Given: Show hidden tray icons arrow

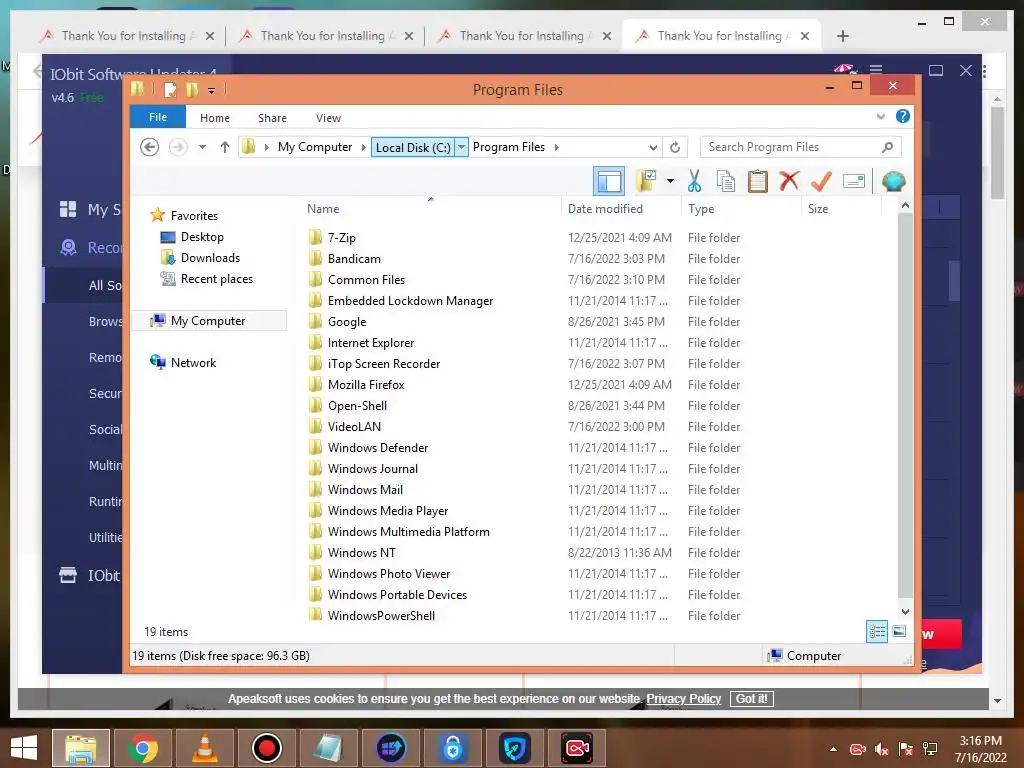Looking at the screenshot, I should click(x=833, y=748).
